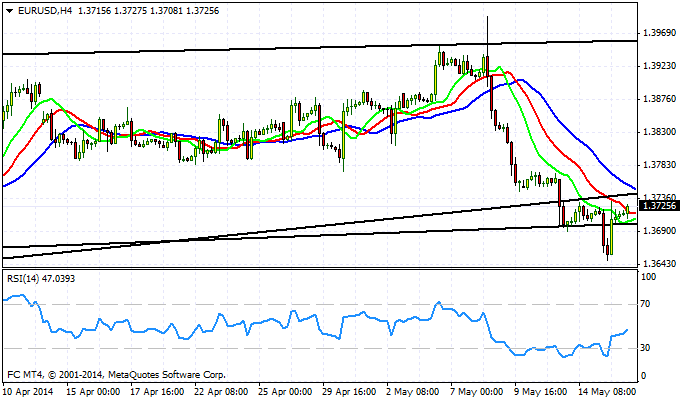Click the 1.36430 price axis label

tap(660, 264)
